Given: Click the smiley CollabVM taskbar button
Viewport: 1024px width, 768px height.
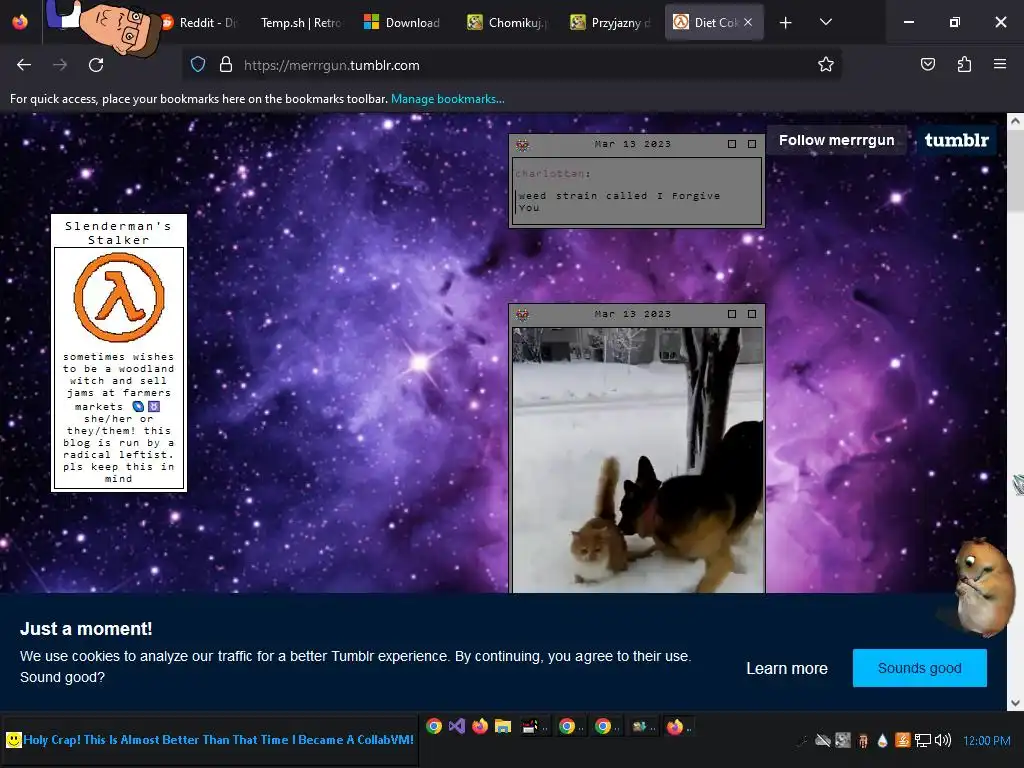Looking at the screenshot, I should click(x=210, y=740).
